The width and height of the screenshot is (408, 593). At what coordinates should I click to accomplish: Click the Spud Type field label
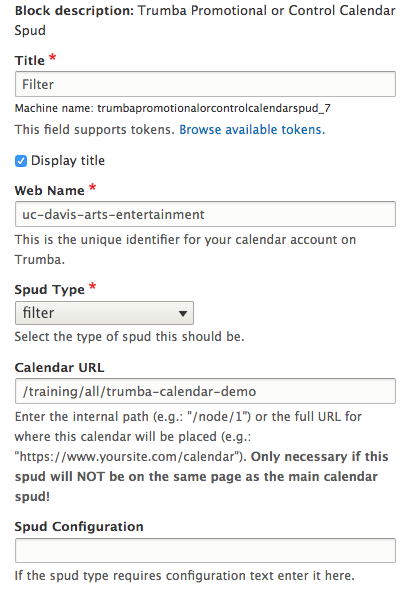point(50,289)
